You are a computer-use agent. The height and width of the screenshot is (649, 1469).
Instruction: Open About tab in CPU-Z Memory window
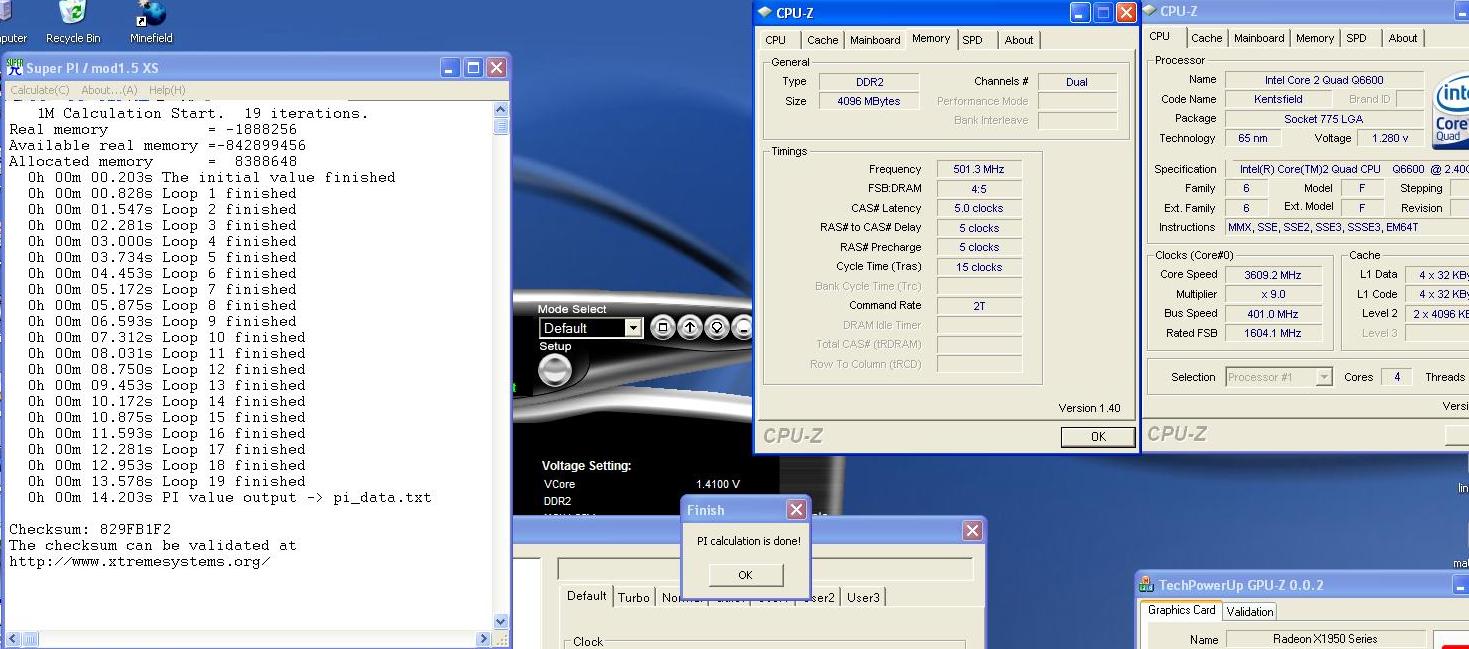1019,40
